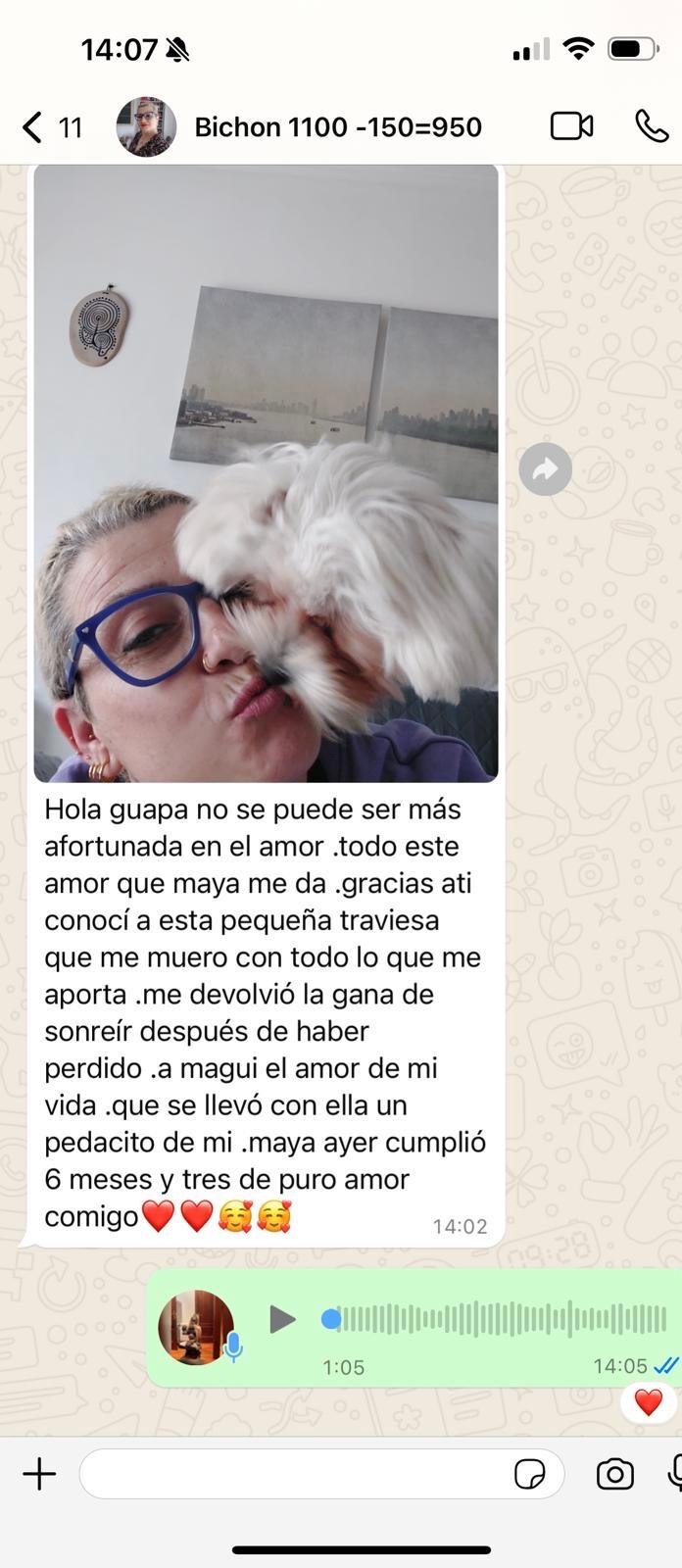
Task: Start a voice call with the contact
Action: tap(652, 126)
